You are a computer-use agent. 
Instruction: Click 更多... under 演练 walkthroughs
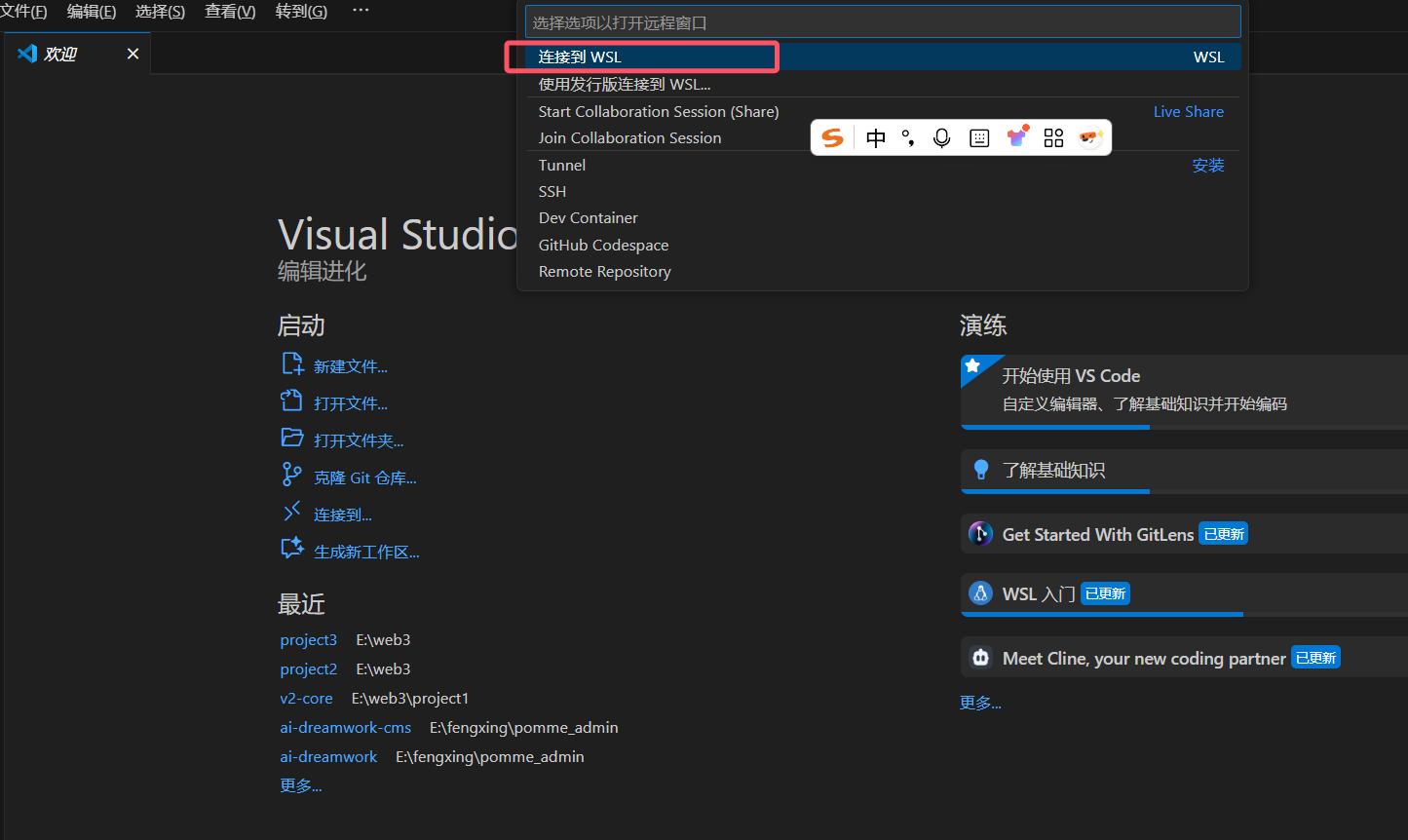980,703
